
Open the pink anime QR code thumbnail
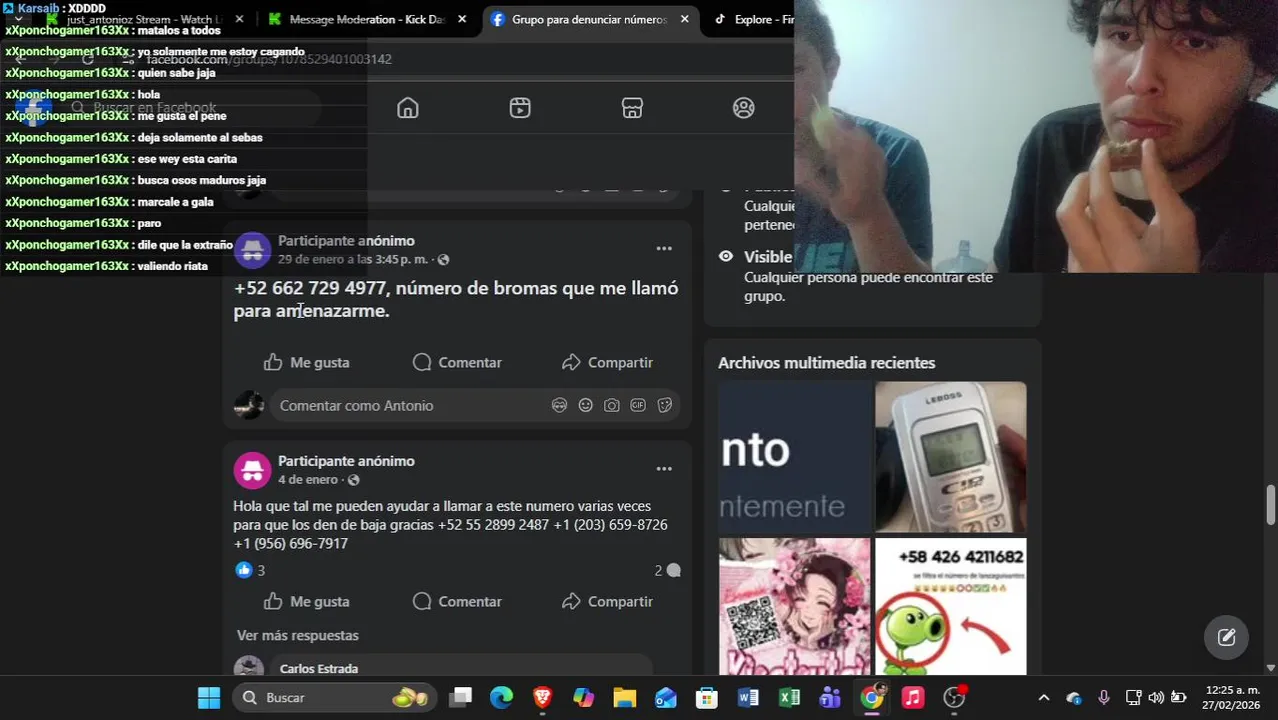794,606
